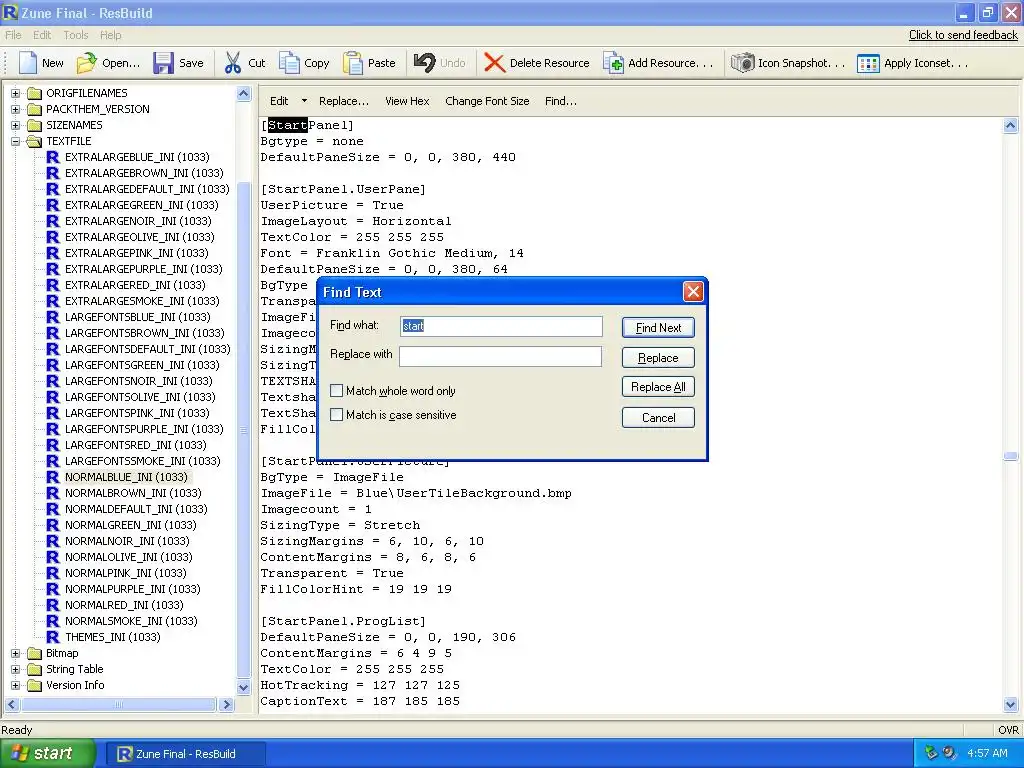This screenshot has height=768, width=1024.
Task: Collapse the TEXTFILE tree node
Action: [x=16, y=141]
